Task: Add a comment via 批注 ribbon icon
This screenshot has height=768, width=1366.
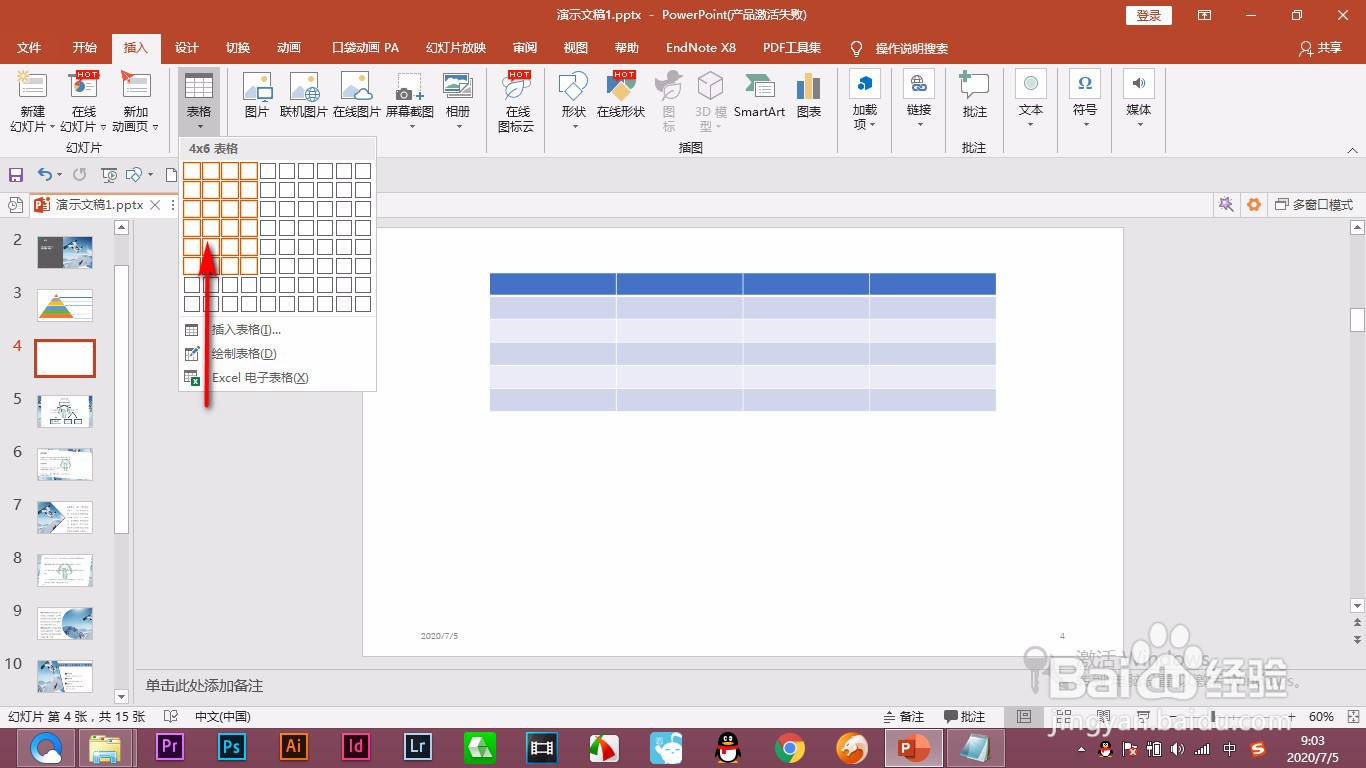Action: click(975, 96)
